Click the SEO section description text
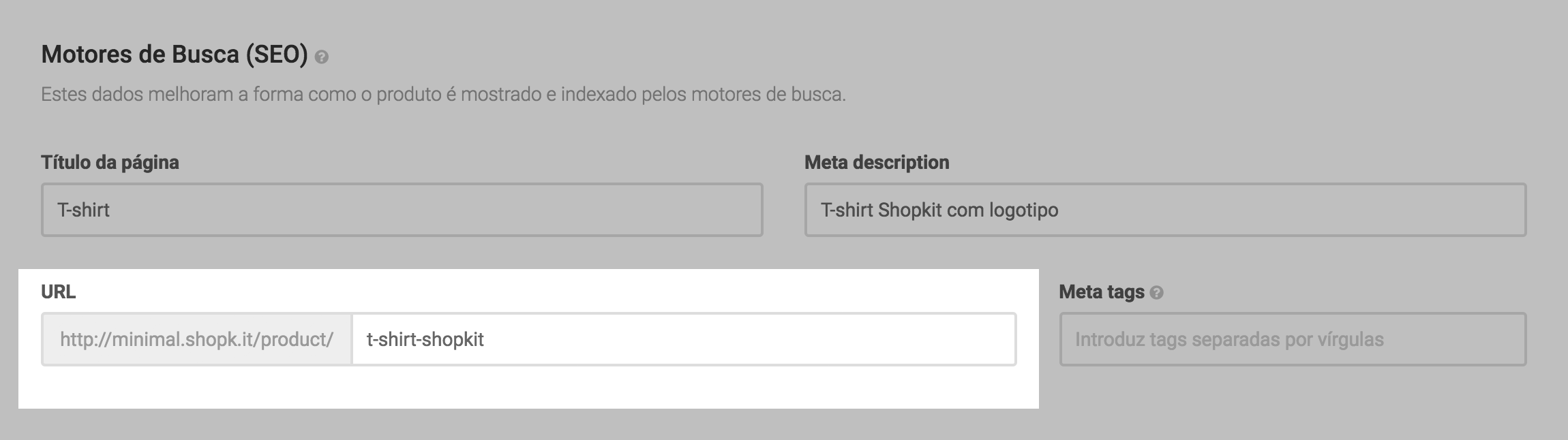 (x=443, y=94)
